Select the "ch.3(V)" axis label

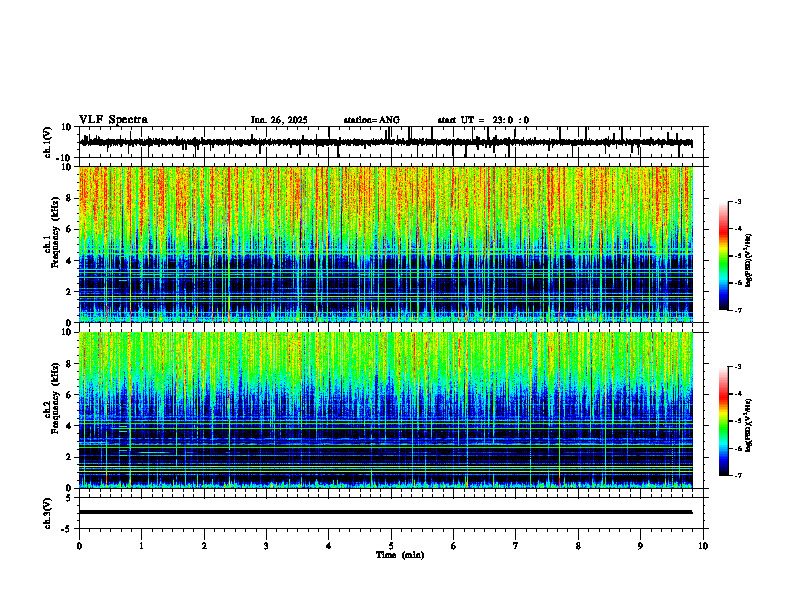click(x=48, y=513)
